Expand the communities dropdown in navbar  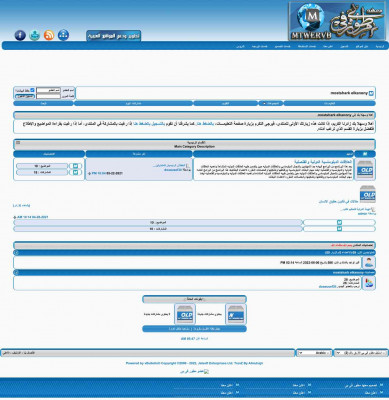[271, 103]
